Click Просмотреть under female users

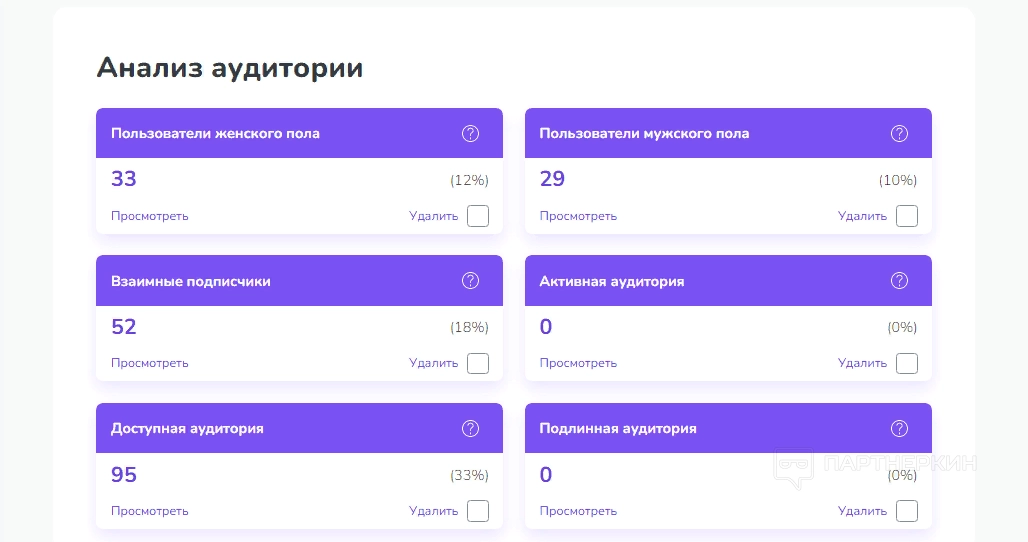150,216
